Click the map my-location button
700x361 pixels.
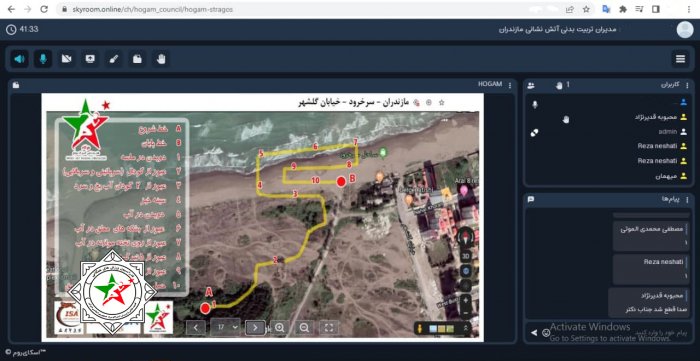pyautogui.click(x=466, y=270)
